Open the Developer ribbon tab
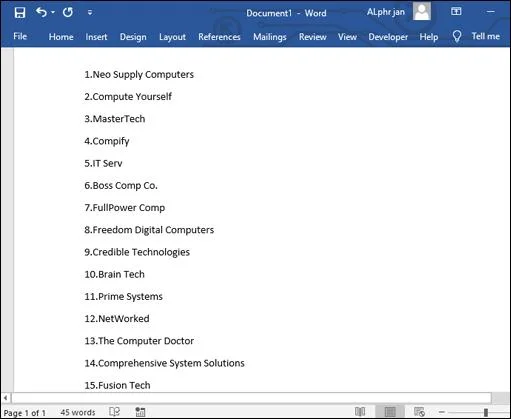This screenshot has width=511, height=419. (388, 37)
